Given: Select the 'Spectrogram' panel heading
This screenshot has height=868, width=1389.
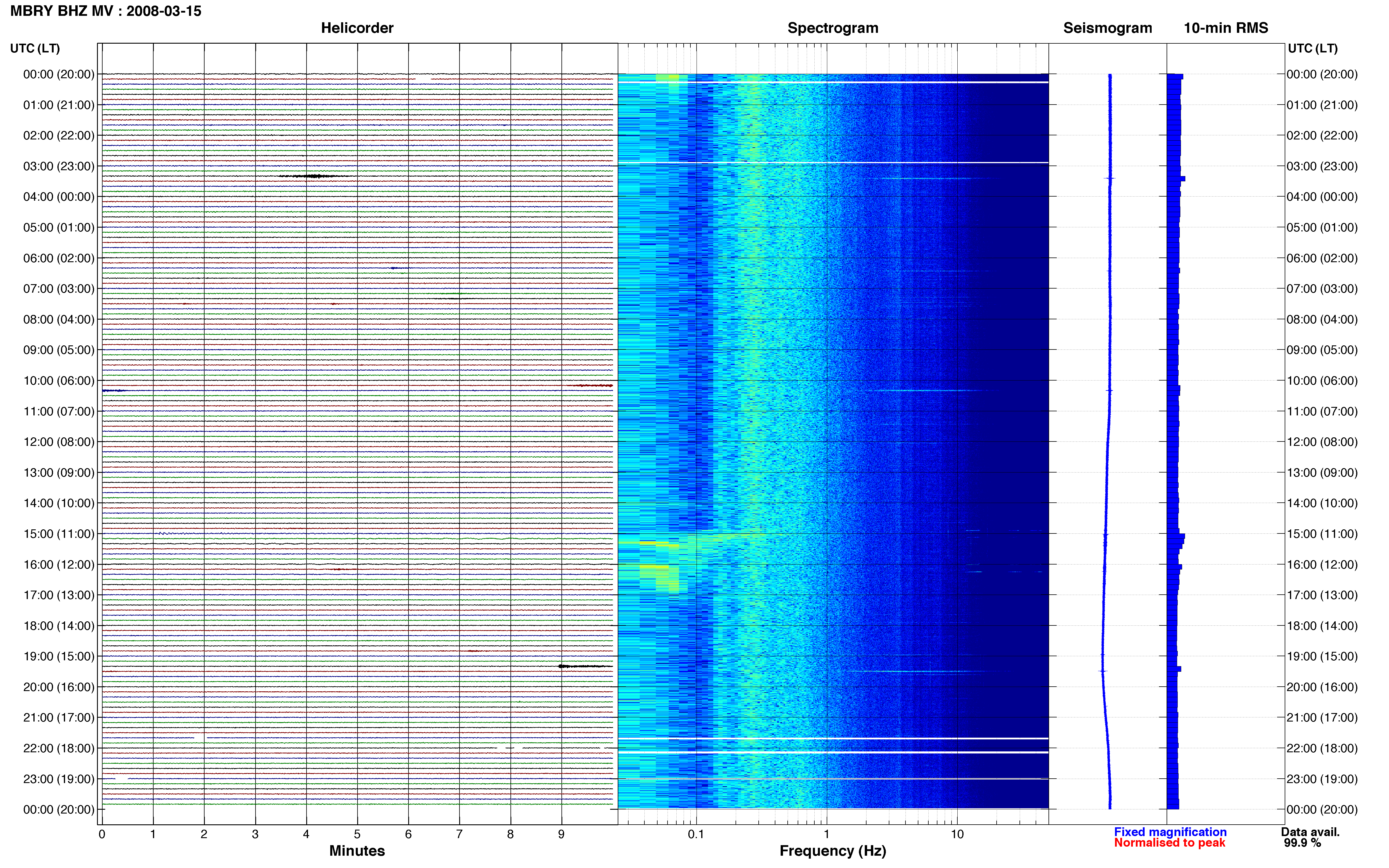Looking at the screenshot, I should [833, 28].
